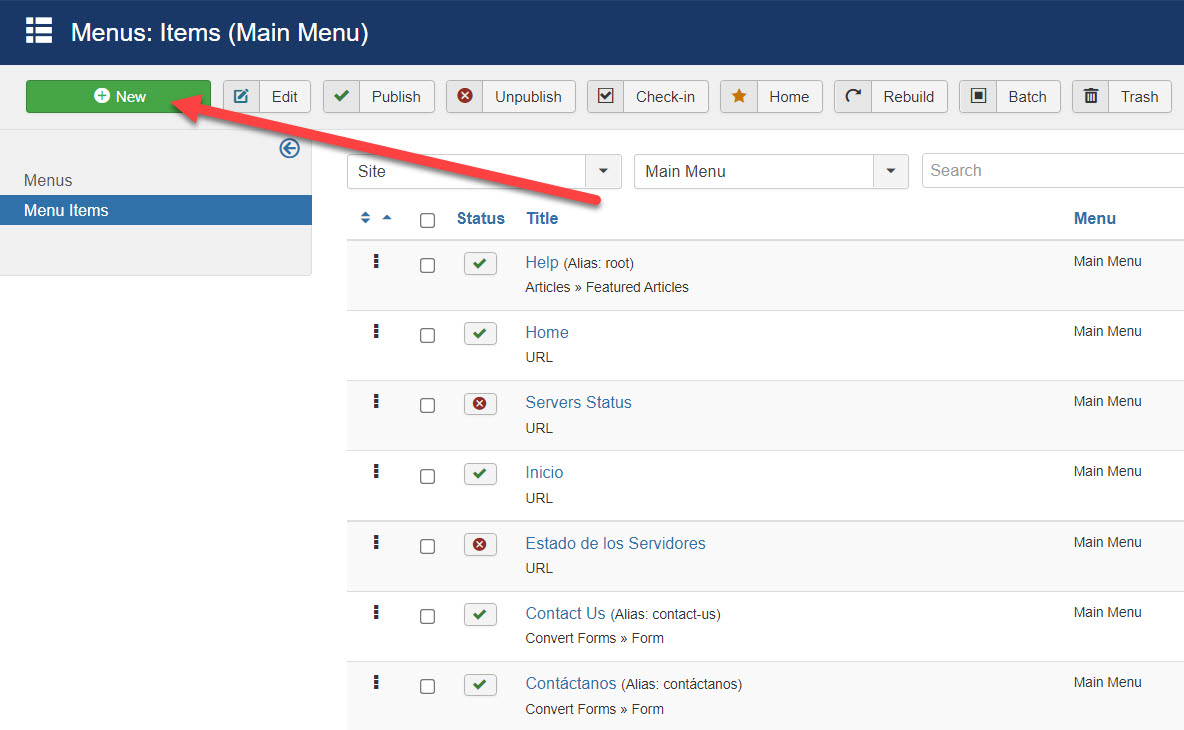Toggle published status of Inicio item
Screen dimensions: 1184x730
480,474
